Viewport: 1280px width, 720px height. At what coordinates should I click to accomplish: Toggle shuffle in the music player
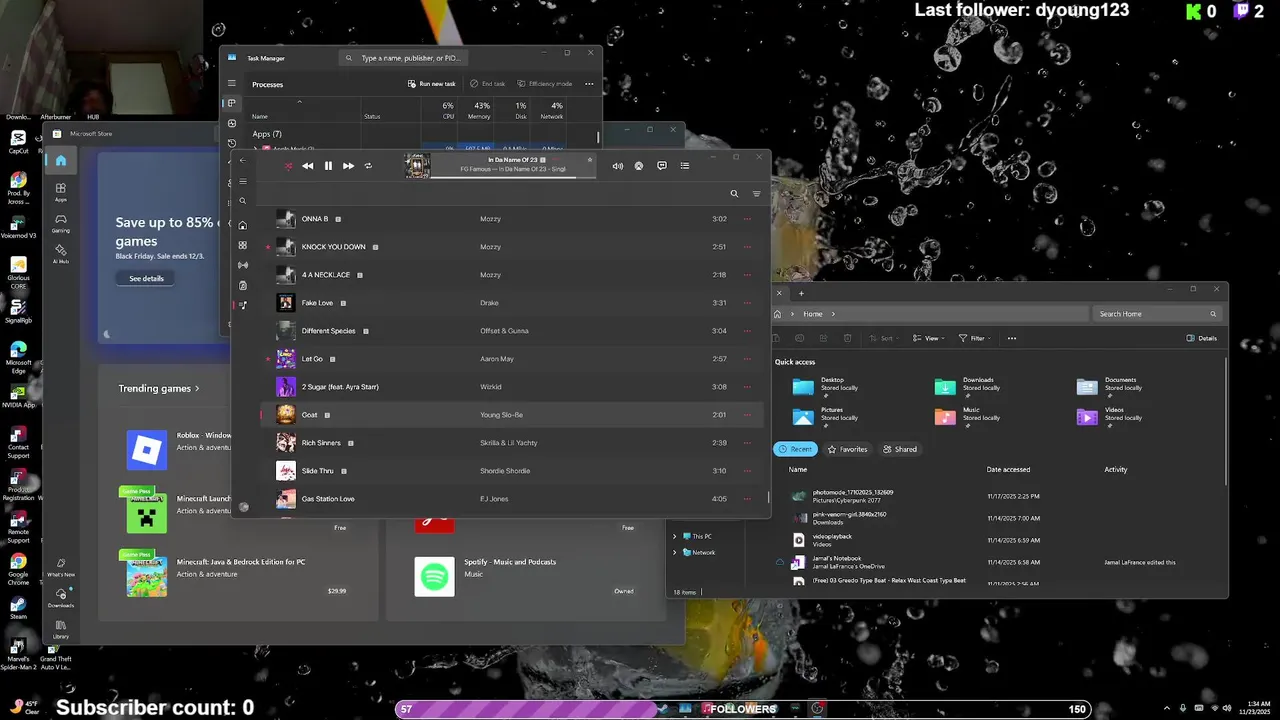288,166
